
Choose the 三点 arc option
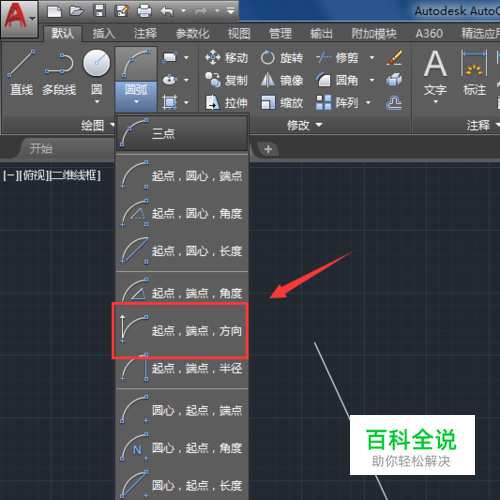point(182,133)
